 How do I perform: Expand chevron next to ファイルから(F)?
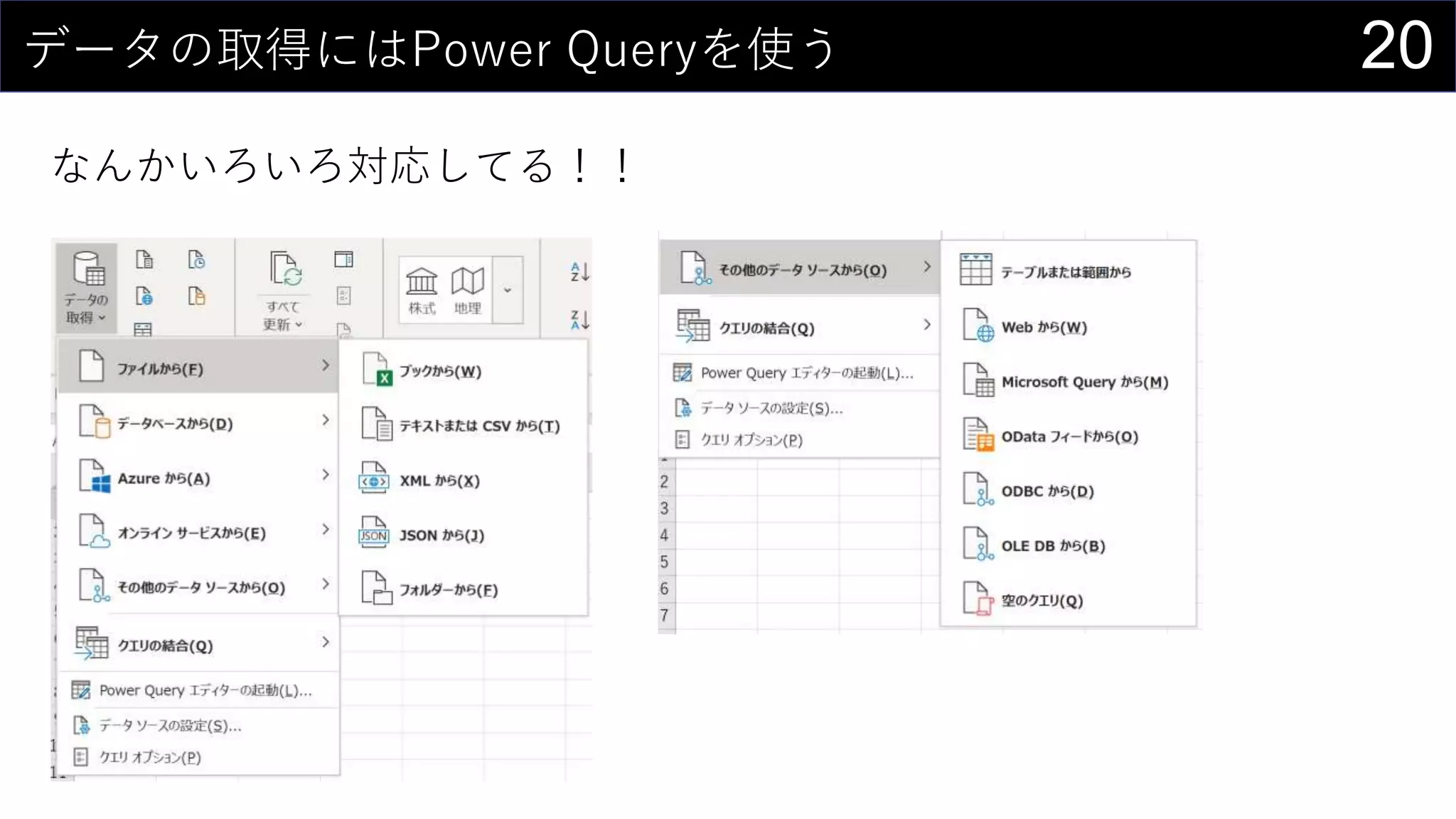[x=326, y=365]
